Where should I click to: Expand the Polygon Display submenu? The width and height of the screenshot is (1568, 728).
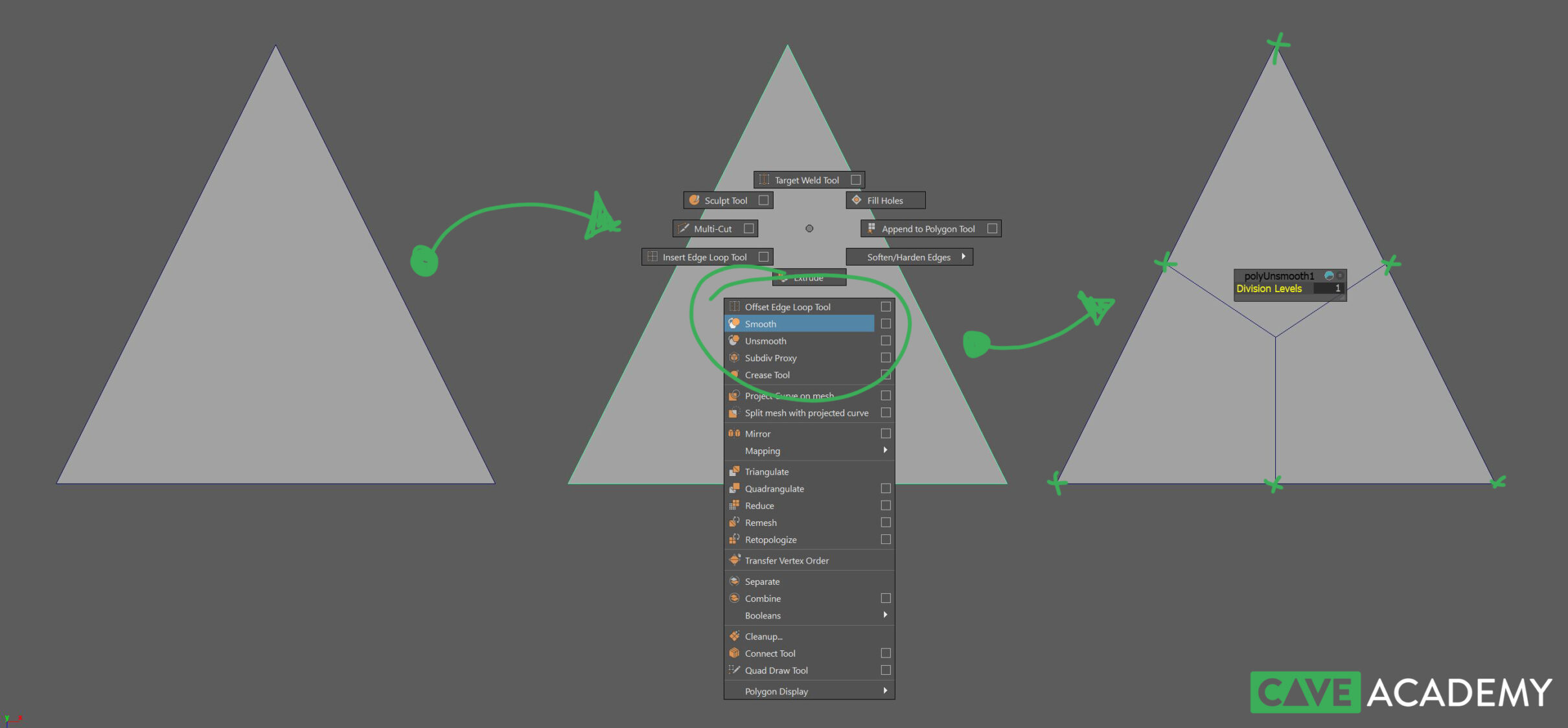click(885, 690)
